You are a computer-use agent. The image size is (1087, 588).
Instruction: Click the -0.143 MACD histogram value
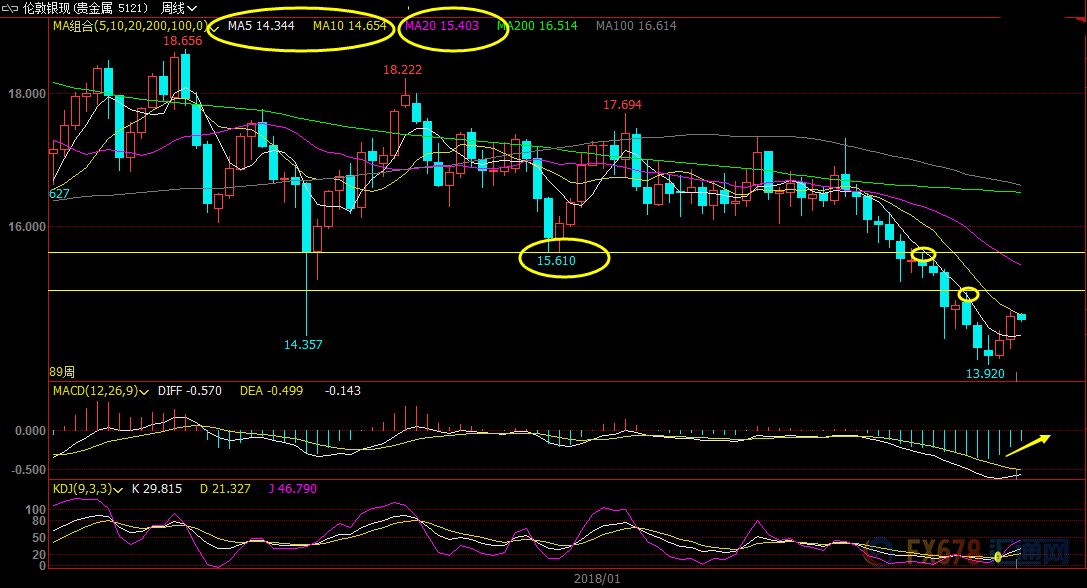(343, 391)
